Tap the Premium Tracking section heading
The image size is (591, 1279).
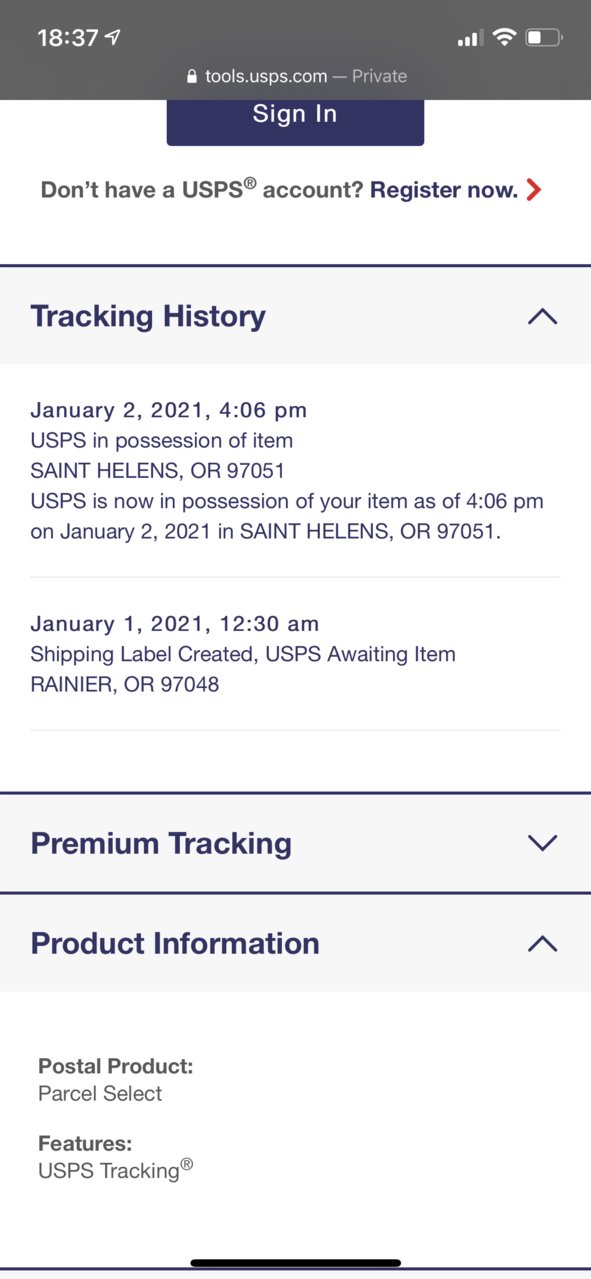(x=161, y=843)
